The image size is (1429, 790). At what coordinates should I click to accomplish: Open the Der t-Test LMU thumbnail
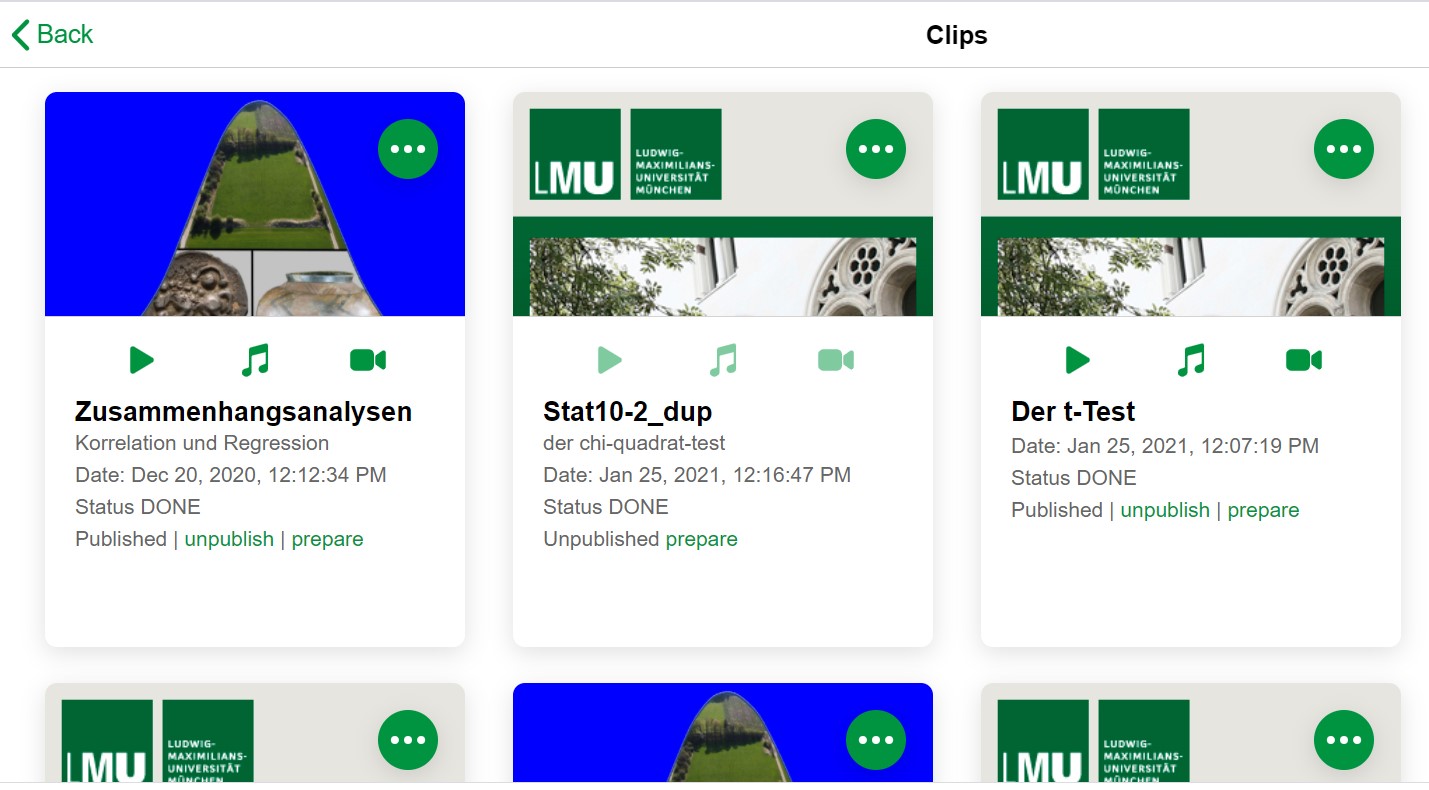(x=1191, y=204)
